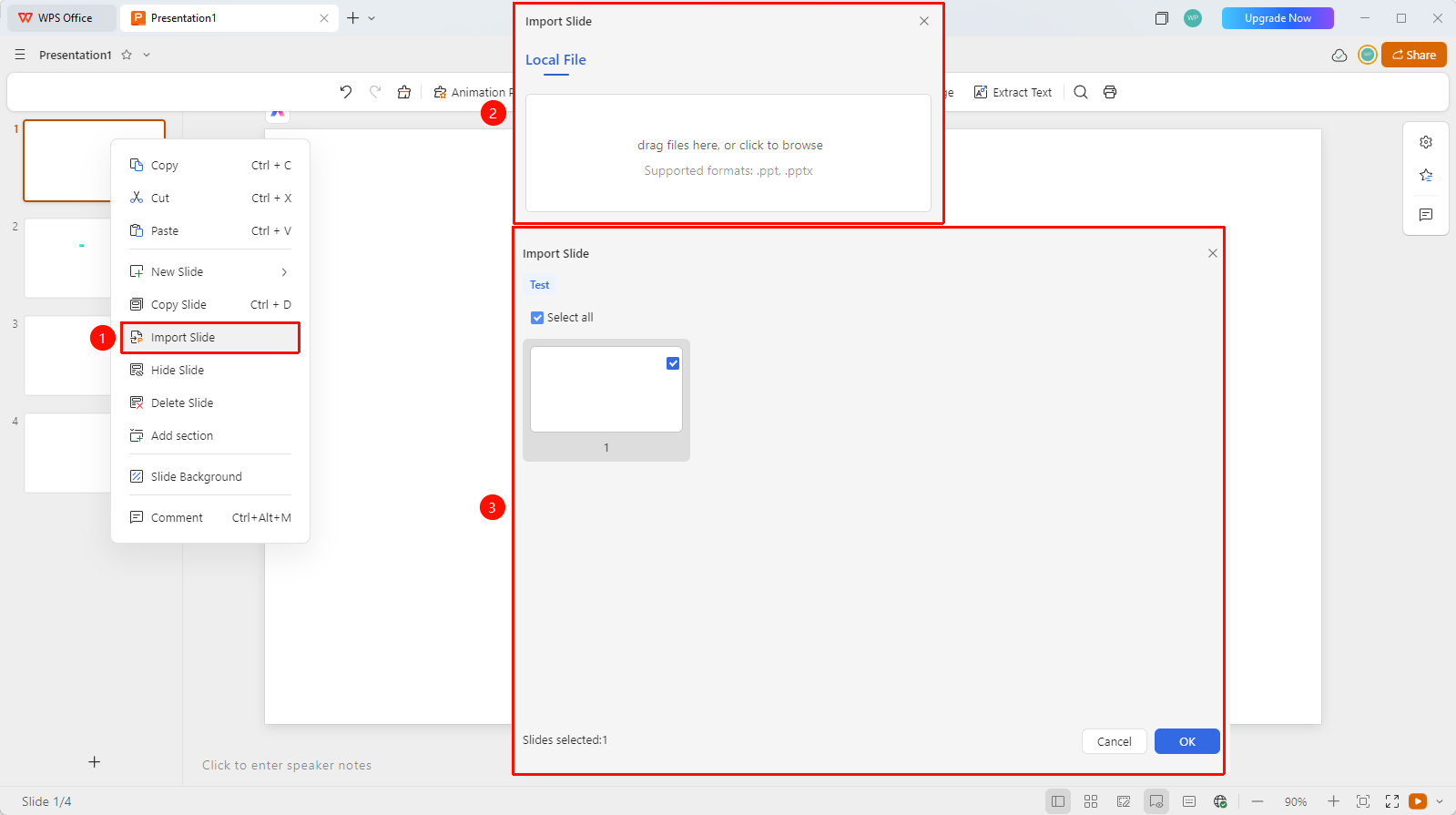The width and height of the screenshot is (1456, 815).
Task: Click the Upgrade Now button
Action: click(1278, 18)
